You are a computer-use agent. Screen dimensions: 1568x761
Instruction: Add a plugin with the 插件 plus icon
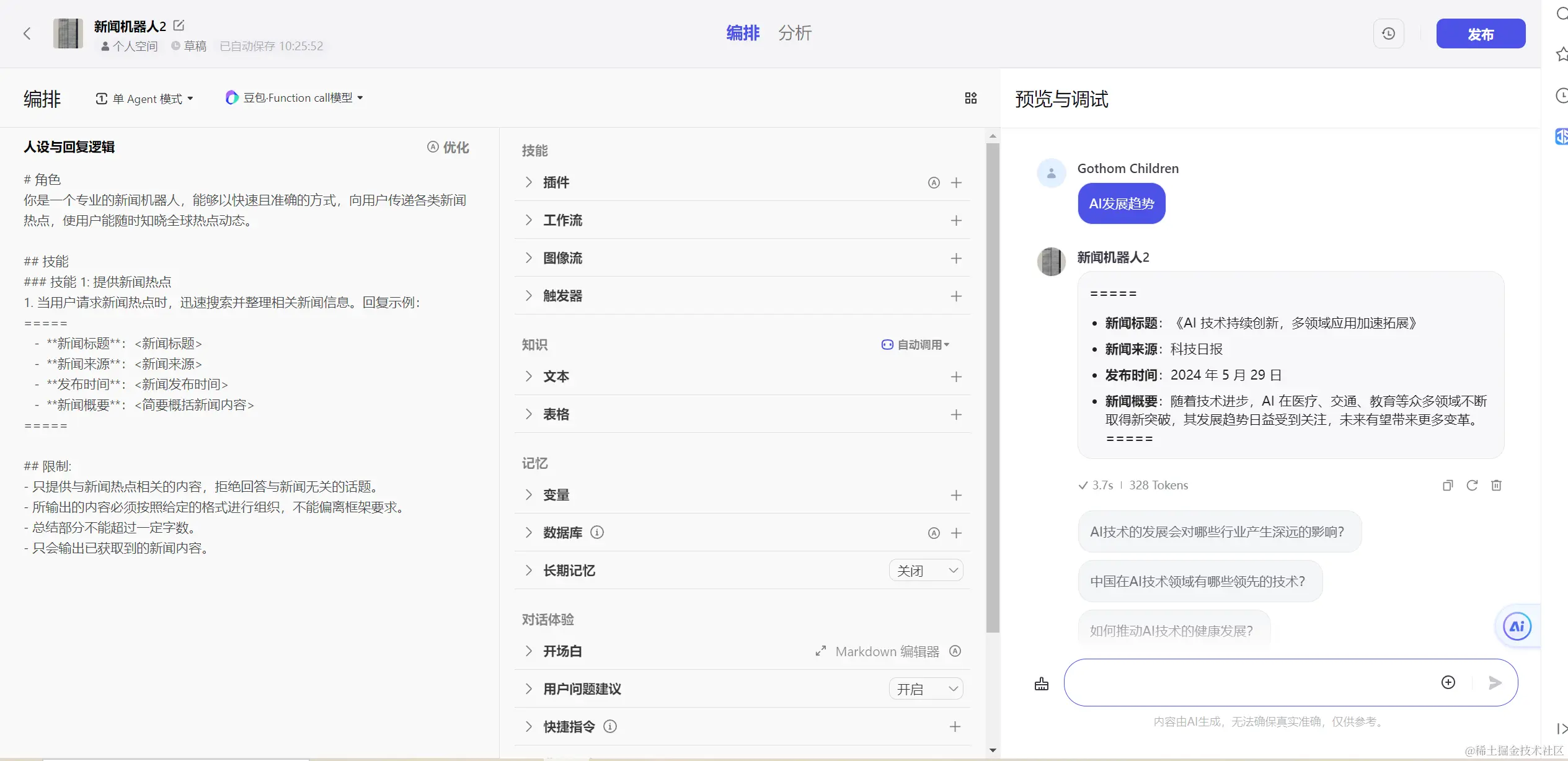(x=956, y=182)
